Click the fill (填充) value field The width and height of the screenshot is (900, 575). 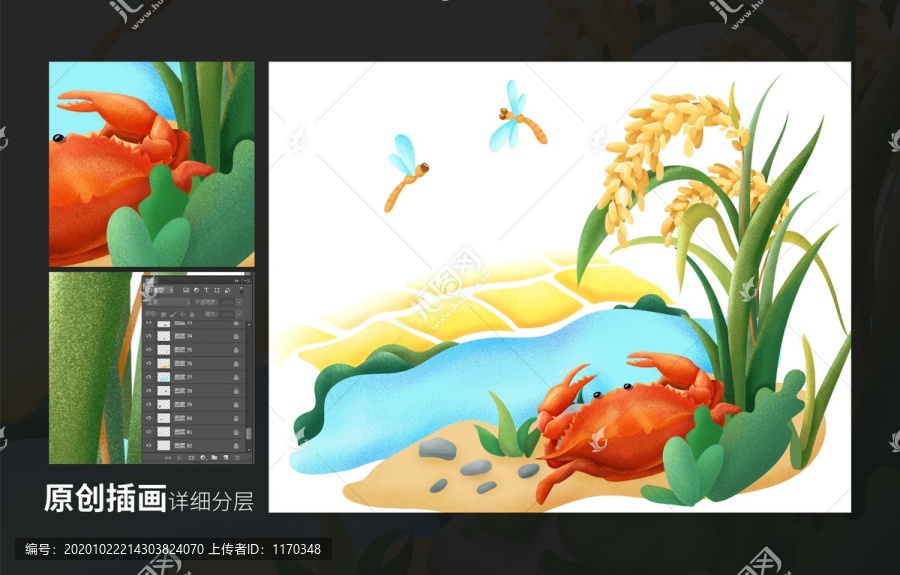(x=227, y=314)
